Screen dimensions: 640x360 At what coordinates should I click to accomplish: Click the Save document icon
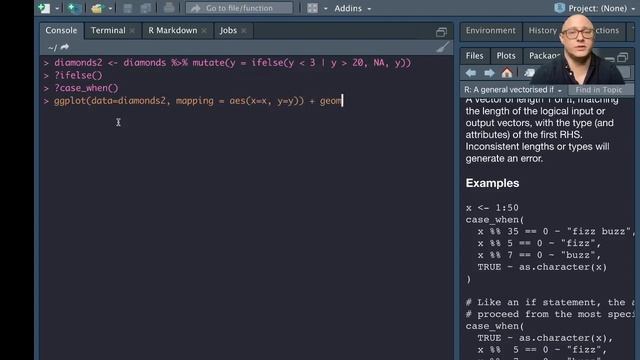[128, 8]
